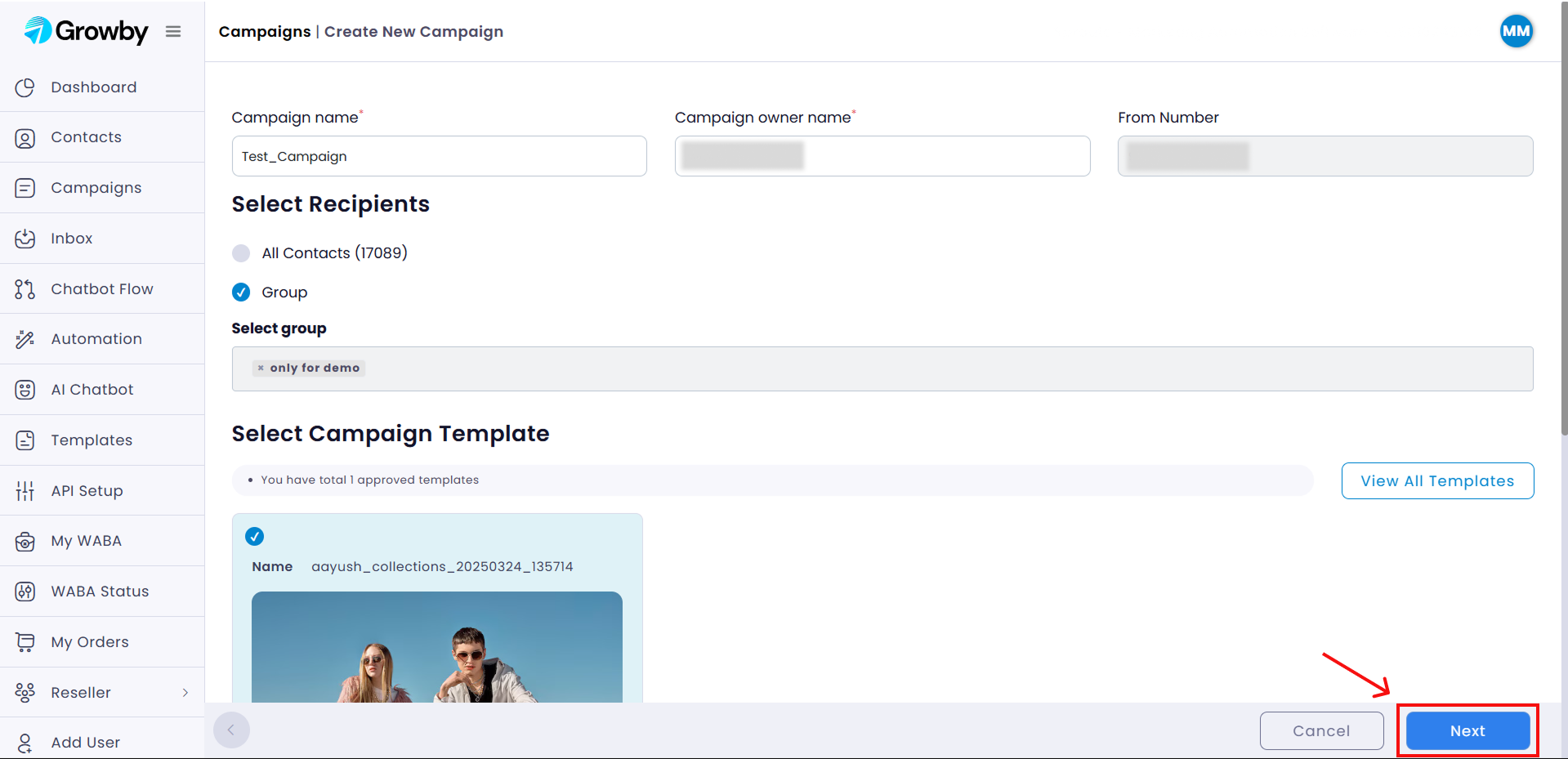Click the Automation magic wand icon
This screenshot has width=1568, height=759.
coord(25,339)
